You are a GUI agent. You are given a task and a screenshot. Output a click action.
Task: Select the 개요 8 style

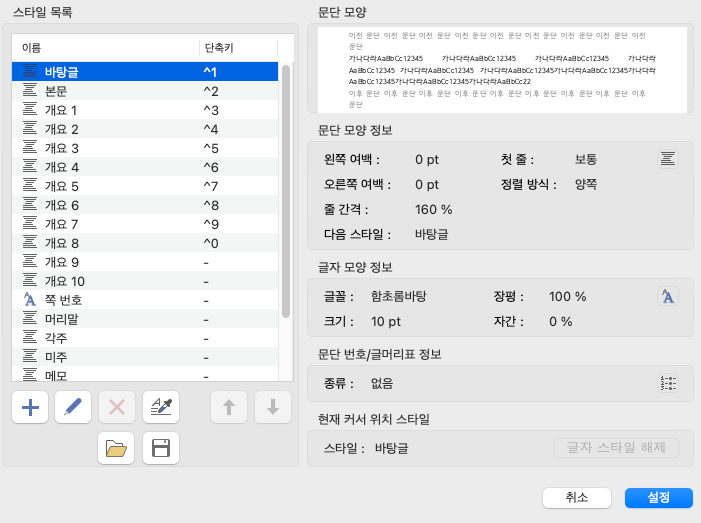145,243
